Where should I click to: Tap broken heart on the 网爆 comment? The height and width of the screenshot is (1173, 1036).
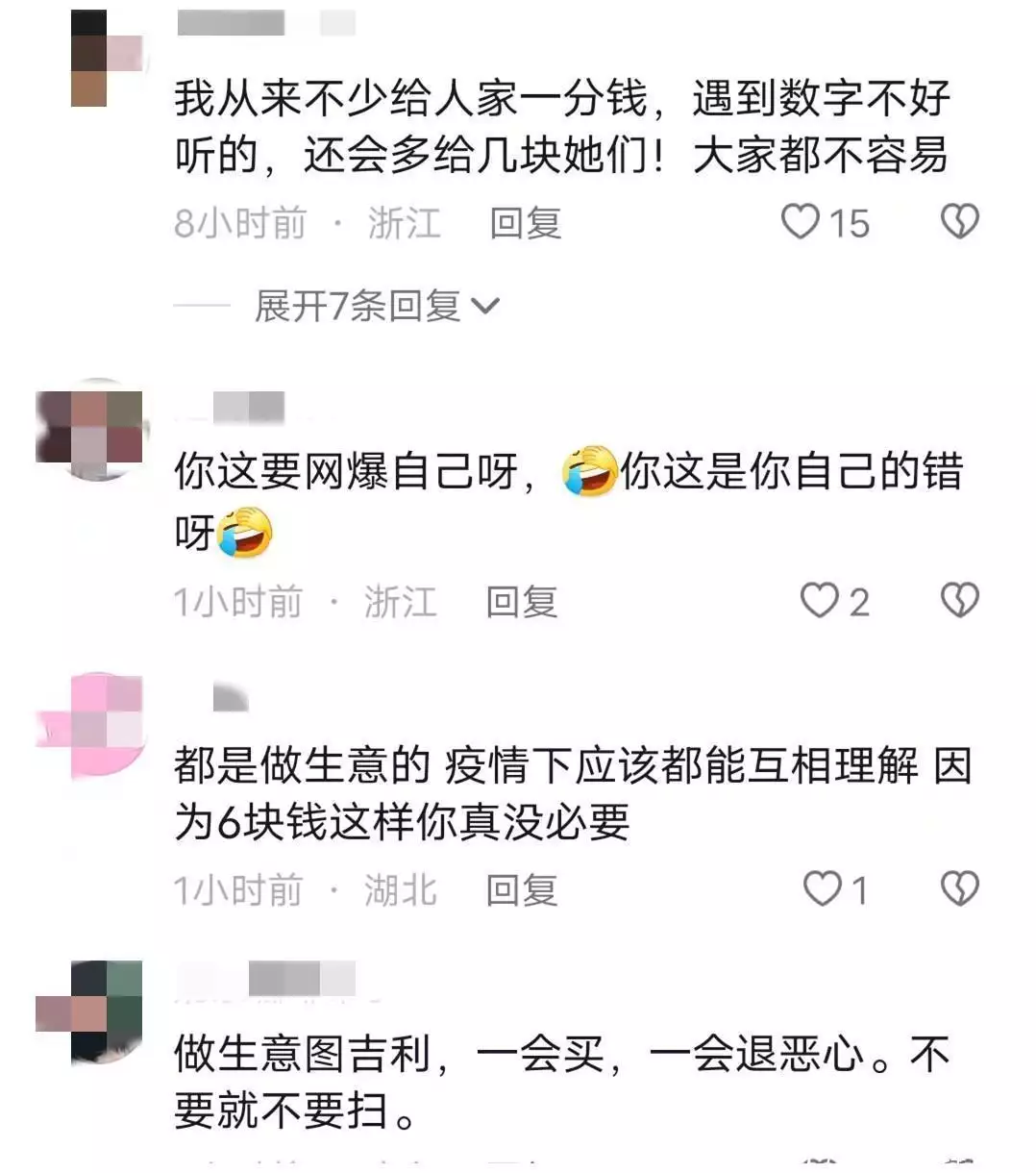click(x=958, y=601)
